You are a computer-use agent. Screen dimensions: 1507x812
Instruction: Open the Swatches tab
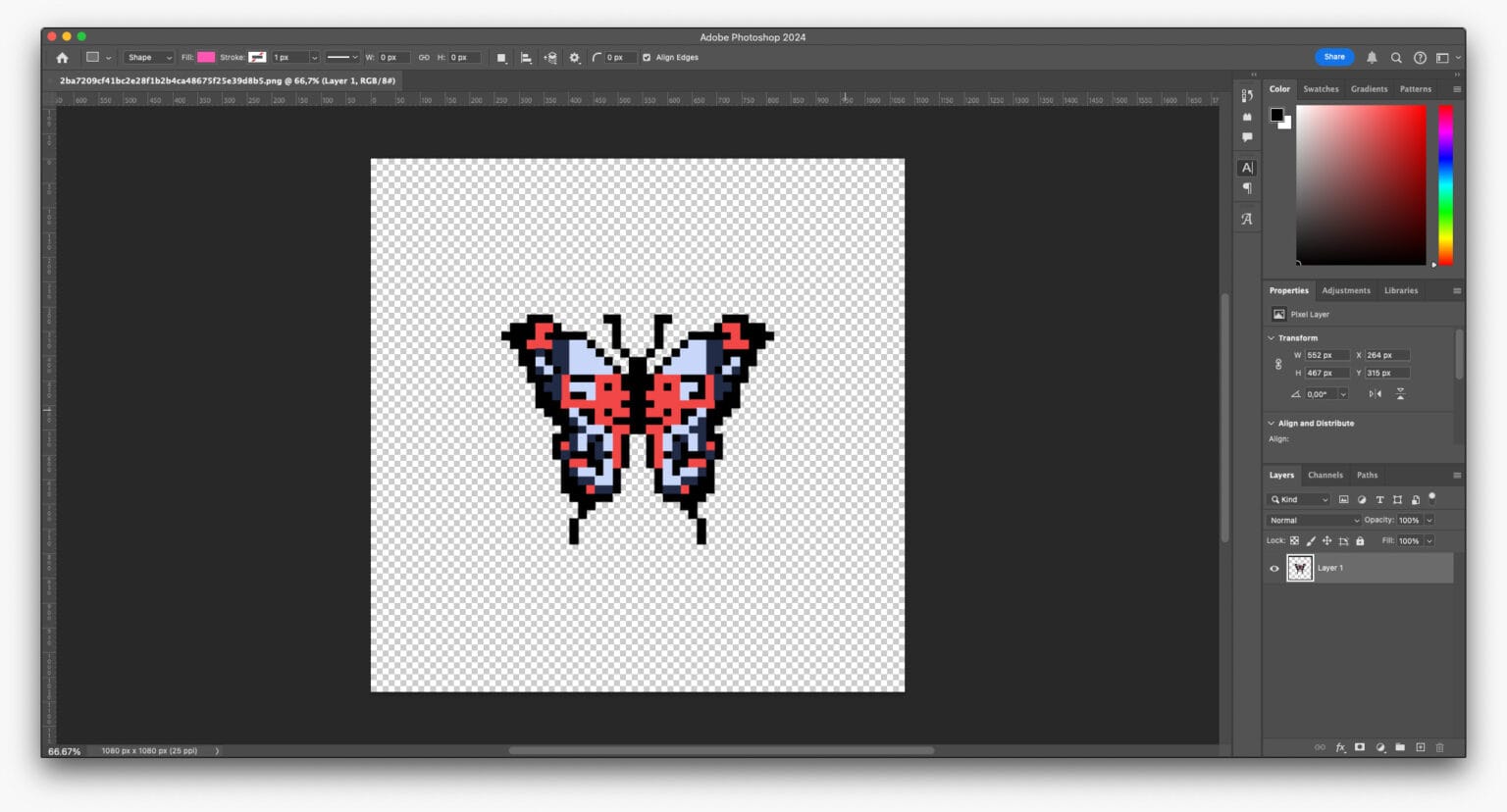[1321, 88]
